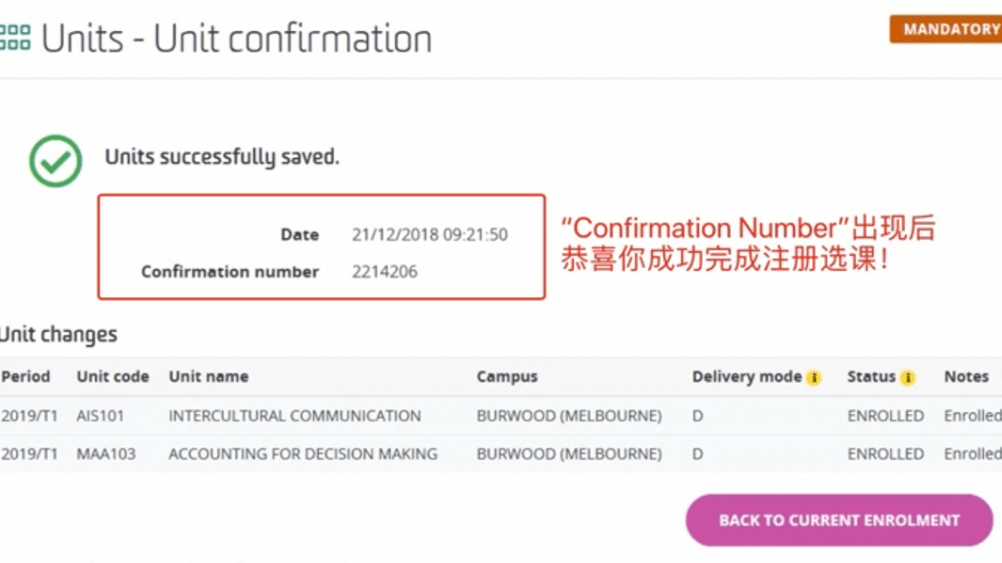Click the Unit name column header
This screenshot has width=1002, height=563.
tap(208, 377)
